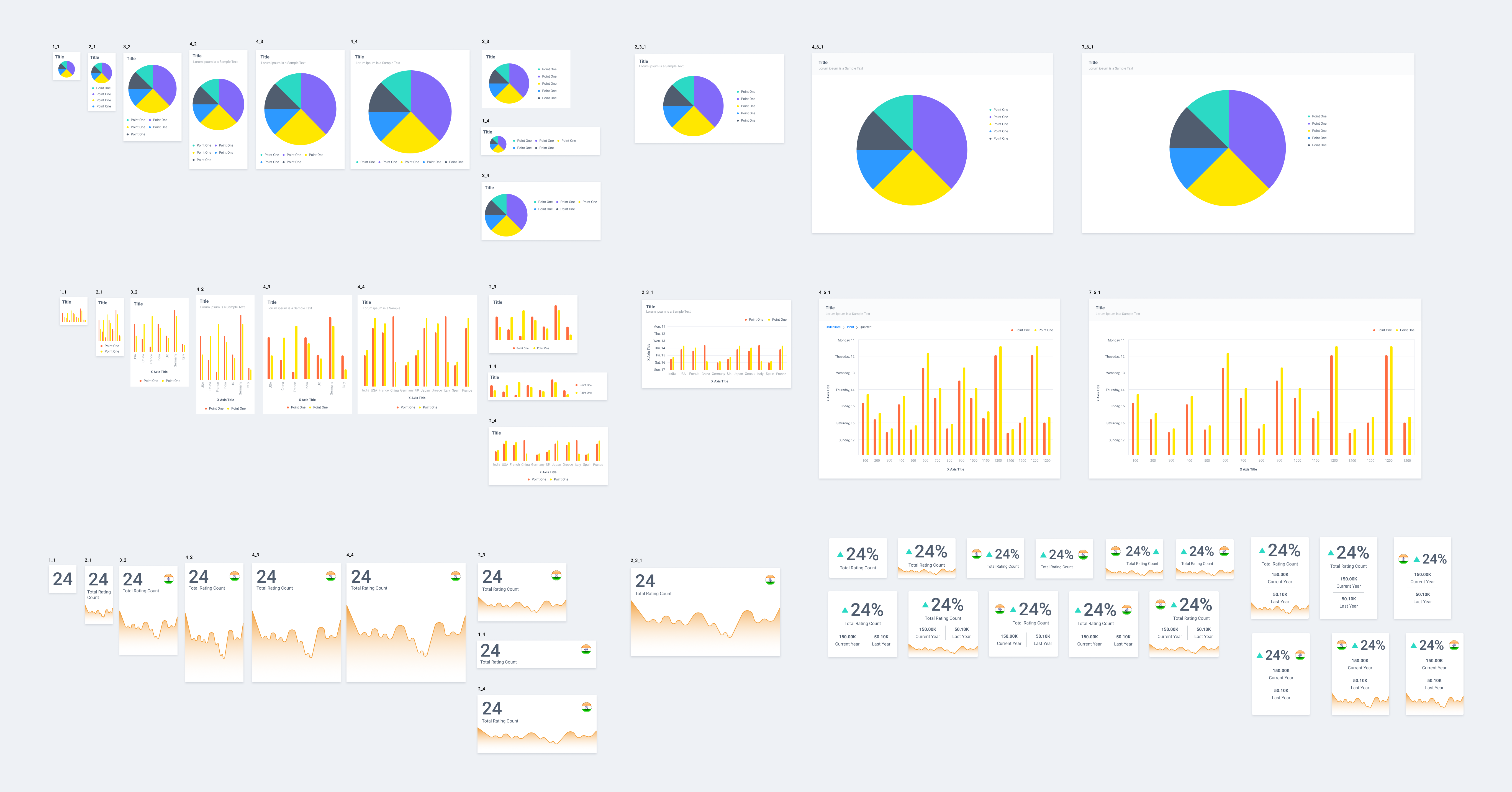
Task: Open OrderDate breadcrumb link in bar chart 4_6_1
Action: tap(833, 327)
